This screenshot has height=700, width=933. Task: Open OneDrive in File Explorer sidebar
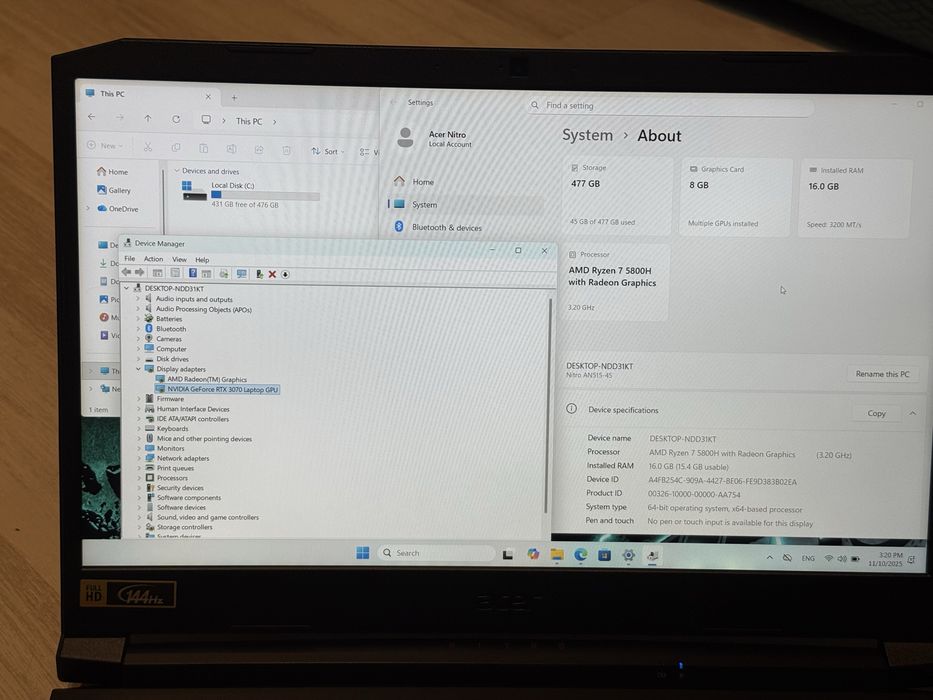[118, 208]
